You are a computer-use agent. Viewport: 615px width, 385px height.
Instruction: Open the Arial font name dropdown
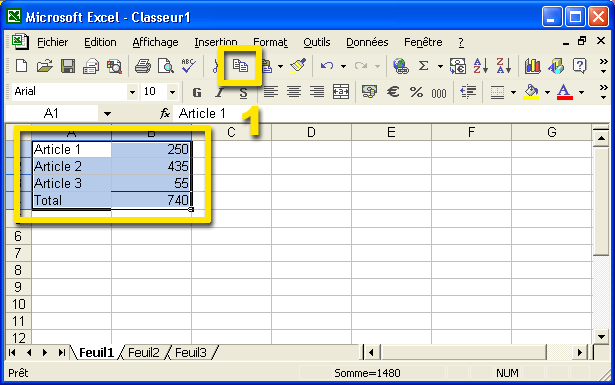click(132, 92)
